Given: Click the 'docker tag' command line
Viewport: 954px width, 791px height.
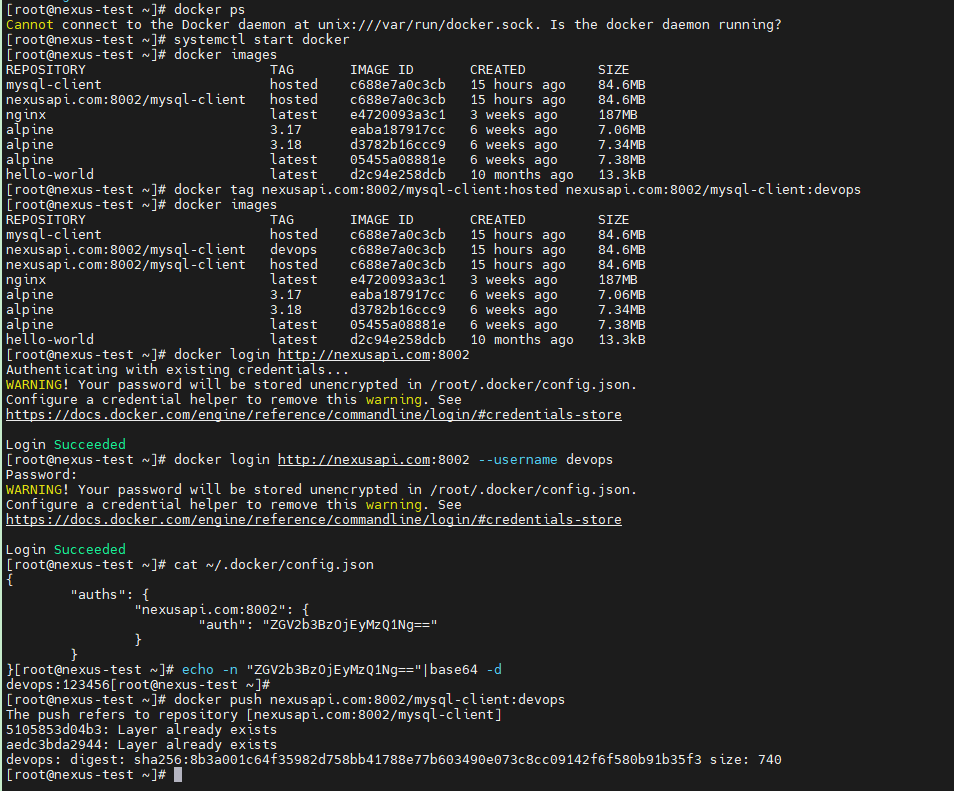Looking at the screenshot, I should (433, 190).
